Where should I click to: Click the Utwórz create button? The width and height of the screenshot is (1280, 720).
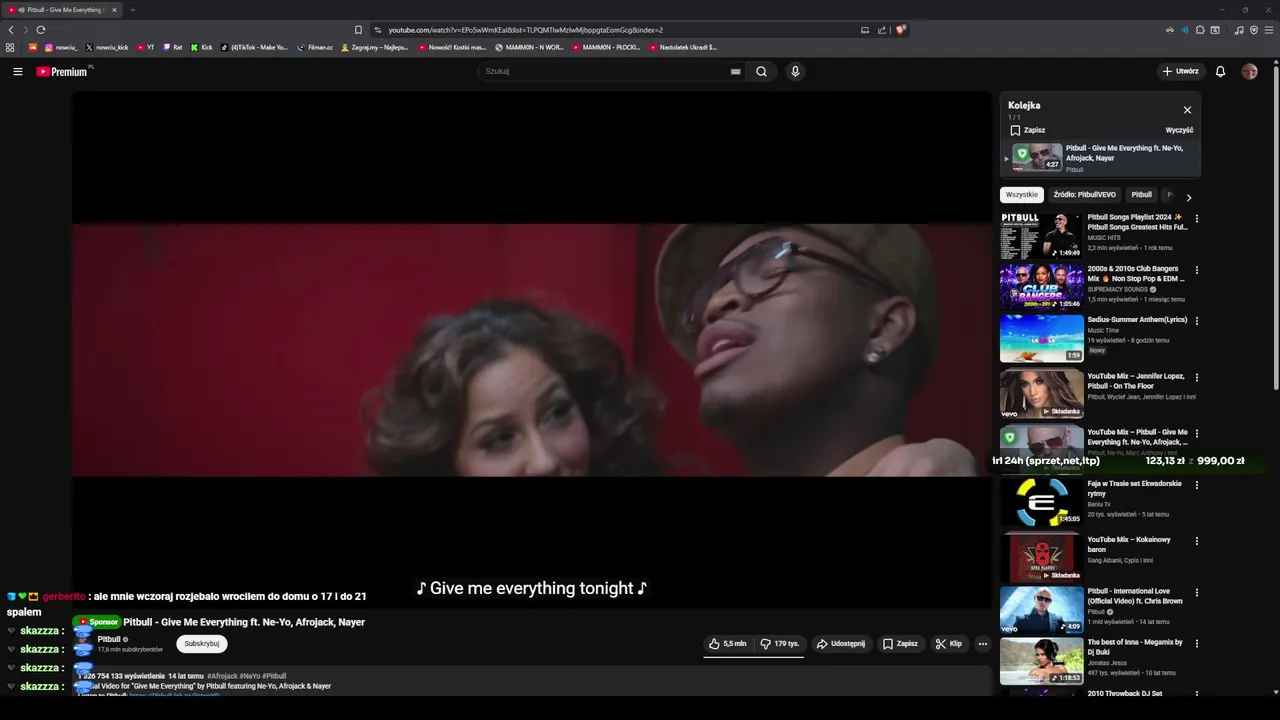(1180, 71)
